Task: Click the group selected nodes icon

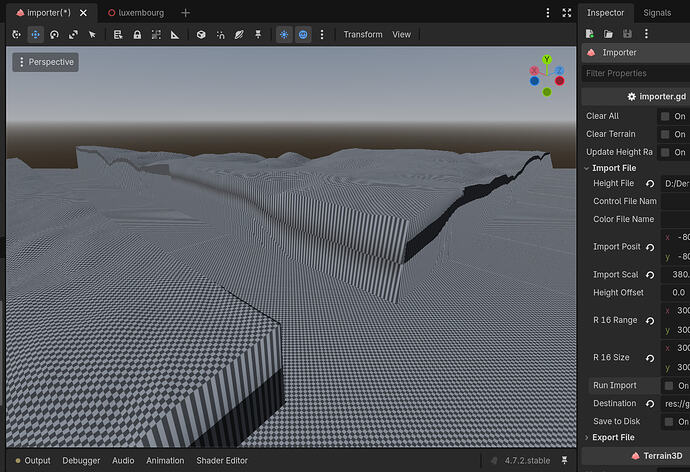Action: pos(156,34)
